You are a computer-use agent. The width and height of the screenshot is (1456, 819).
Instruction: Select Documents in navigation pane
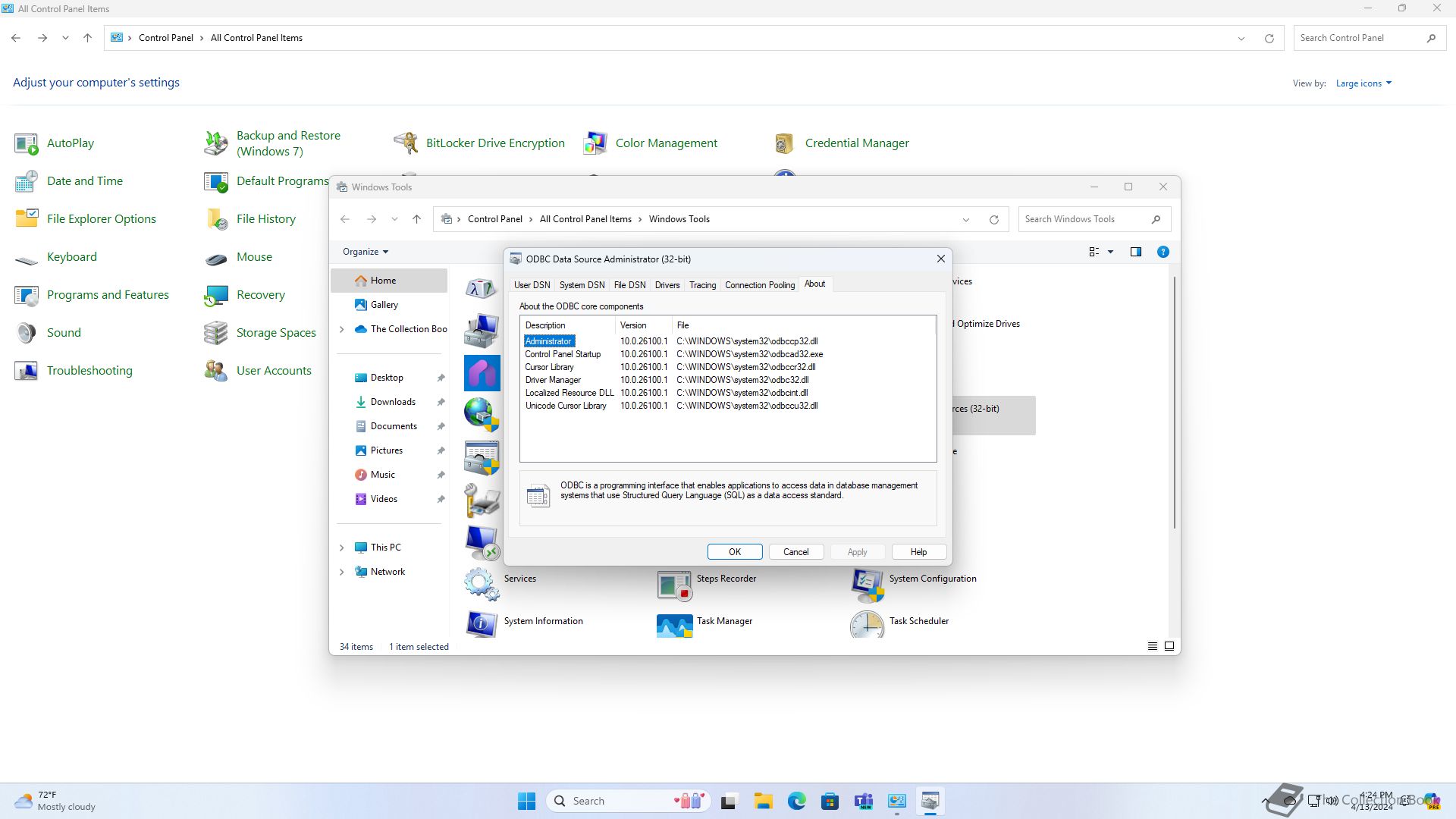tap(390, 426)
